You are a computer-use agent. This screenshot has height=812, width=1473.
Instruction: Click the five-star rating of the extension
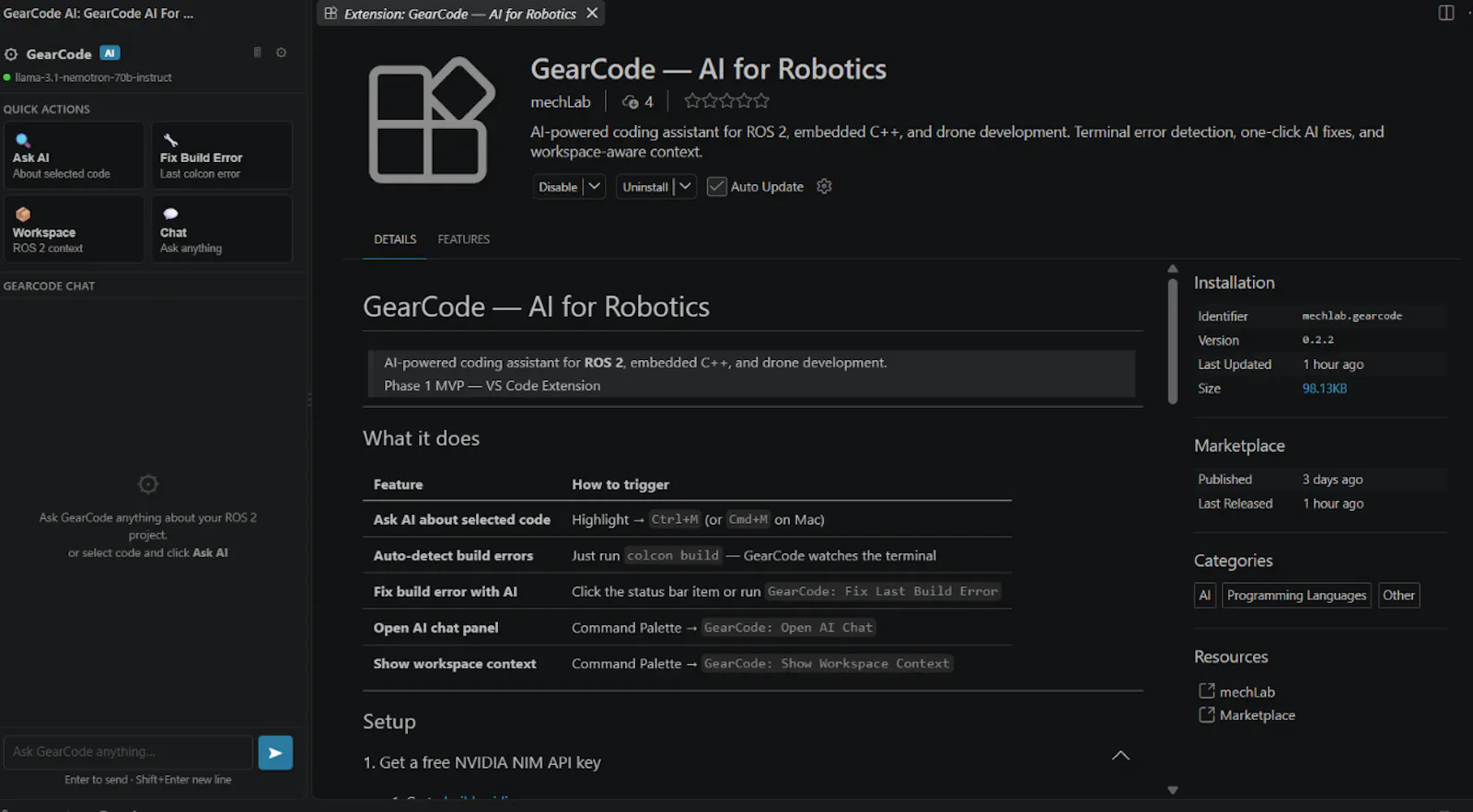726,101
